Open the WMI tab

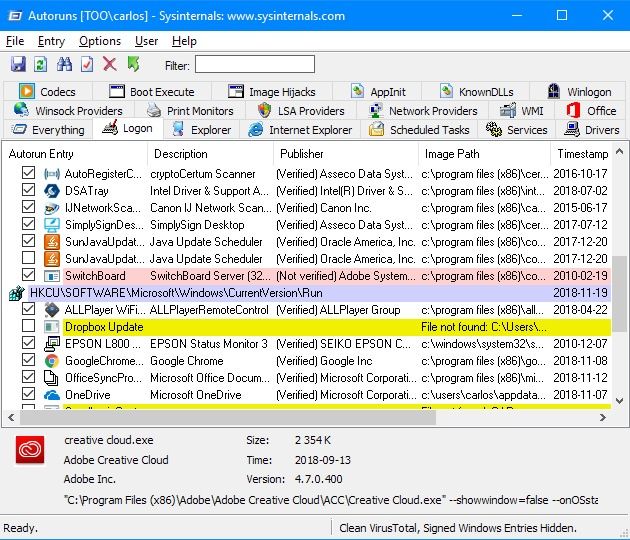coord(521,110)
